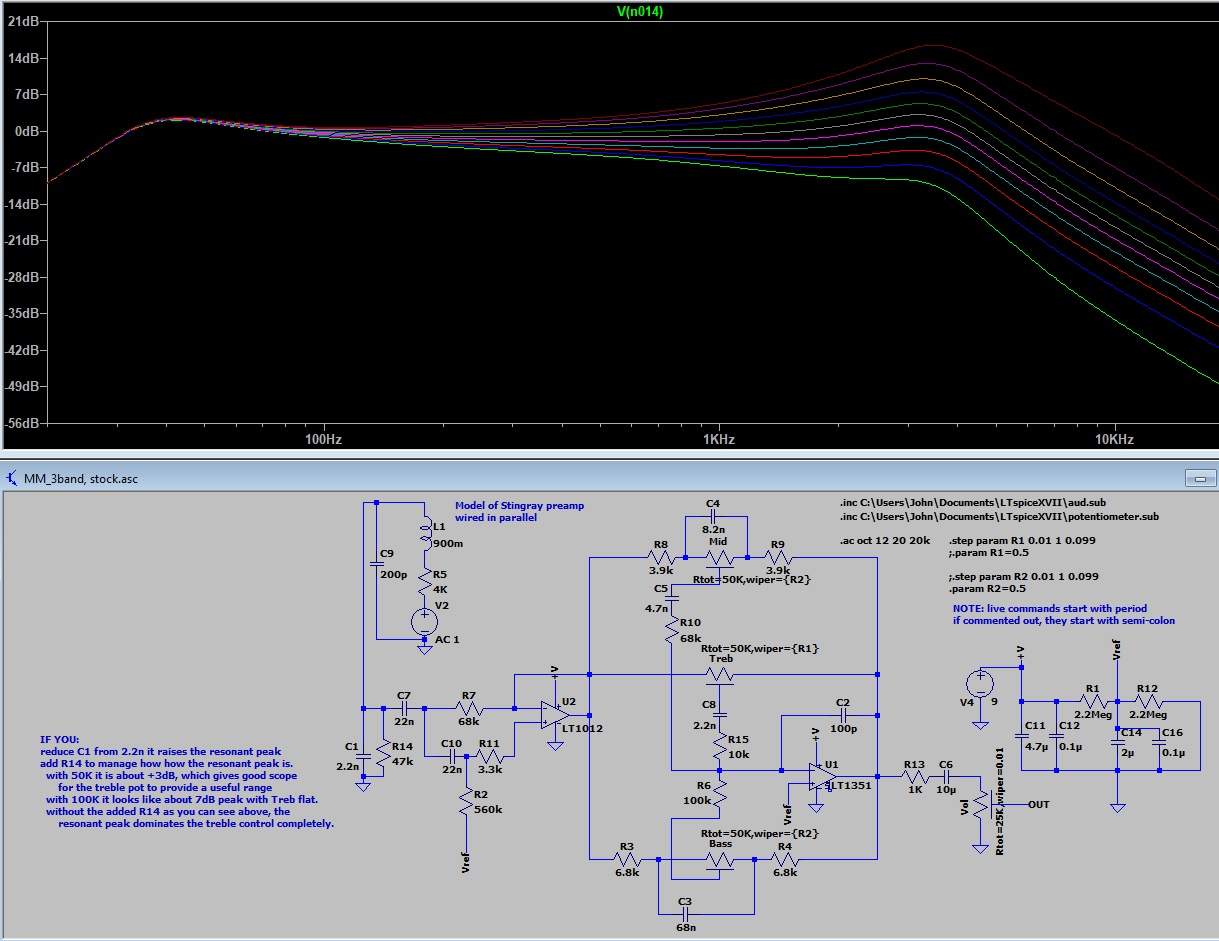This screenshot has height=941, width=1219.
Task: Select the C2 feedback capacitor symbol
Action: [x=842, y=717]
